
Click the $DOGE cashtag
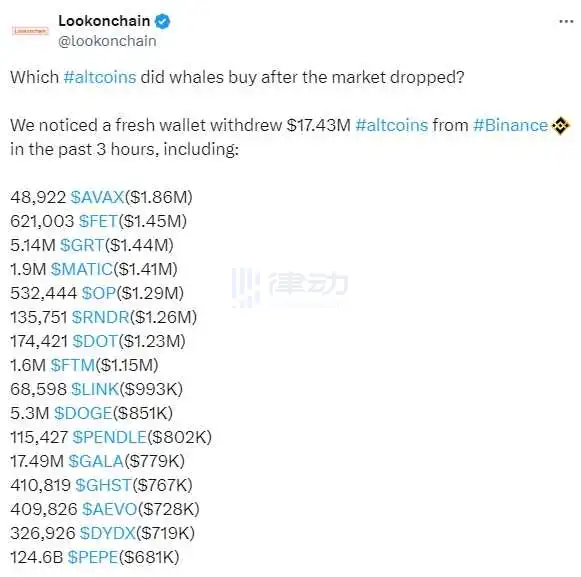pyautogui.click(x=83, y=413)
